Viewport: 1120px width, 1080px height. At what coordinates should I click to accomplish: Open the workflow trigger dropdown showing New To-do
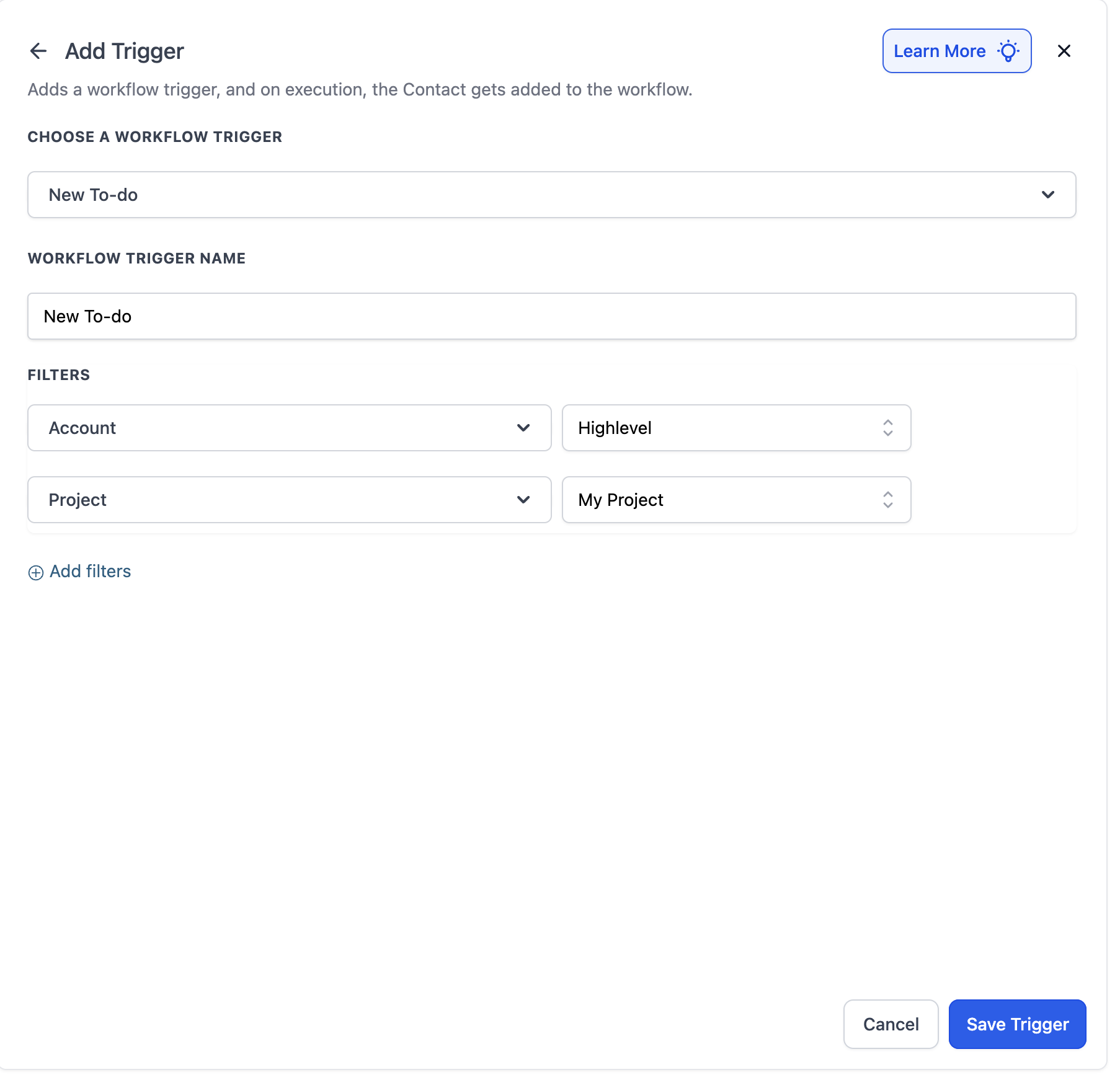[x=551, y=195]
